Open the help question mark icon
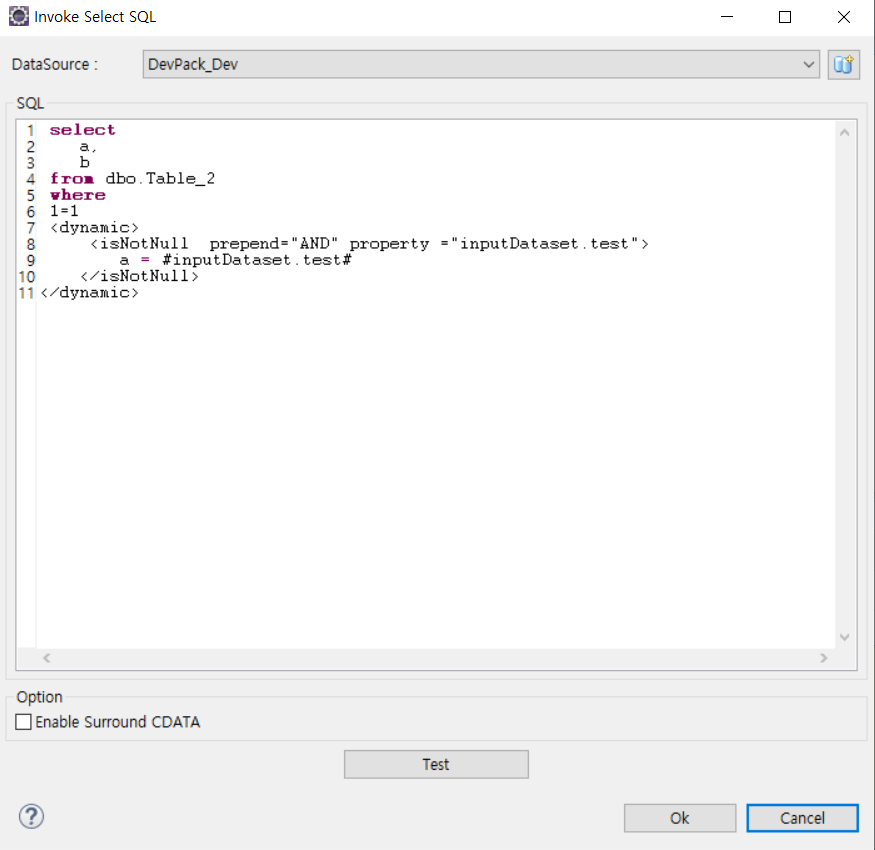The image size is (875, 850). 31,816
